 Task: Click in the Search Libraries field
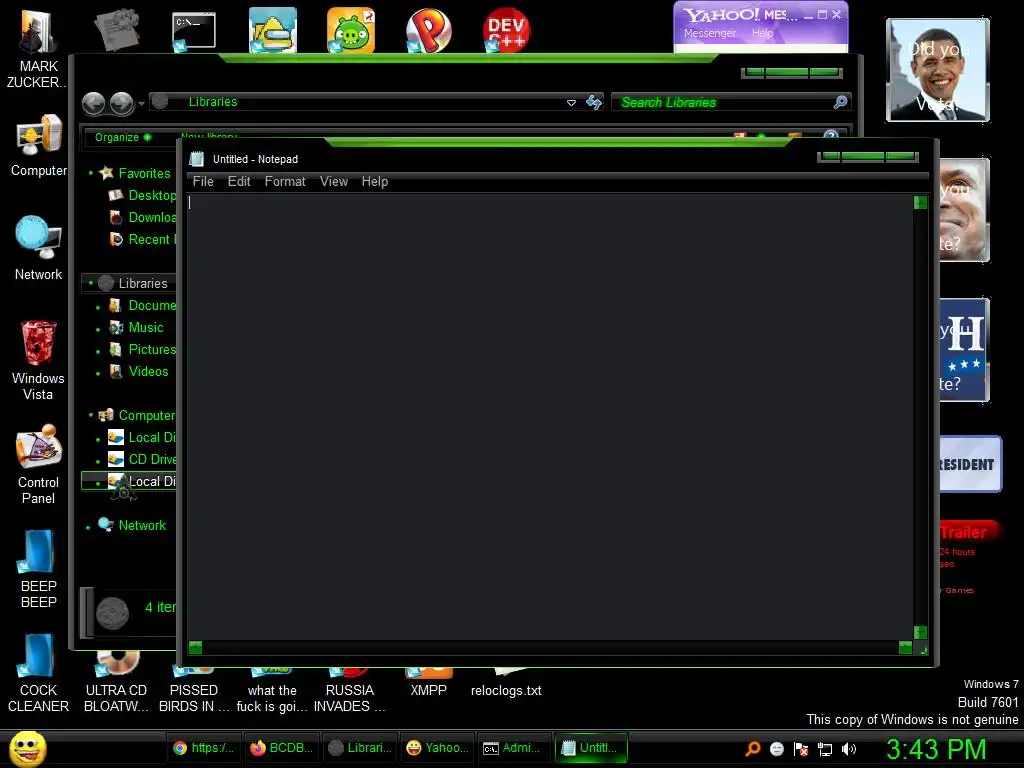pyautogui.click(x=723, y=102)
